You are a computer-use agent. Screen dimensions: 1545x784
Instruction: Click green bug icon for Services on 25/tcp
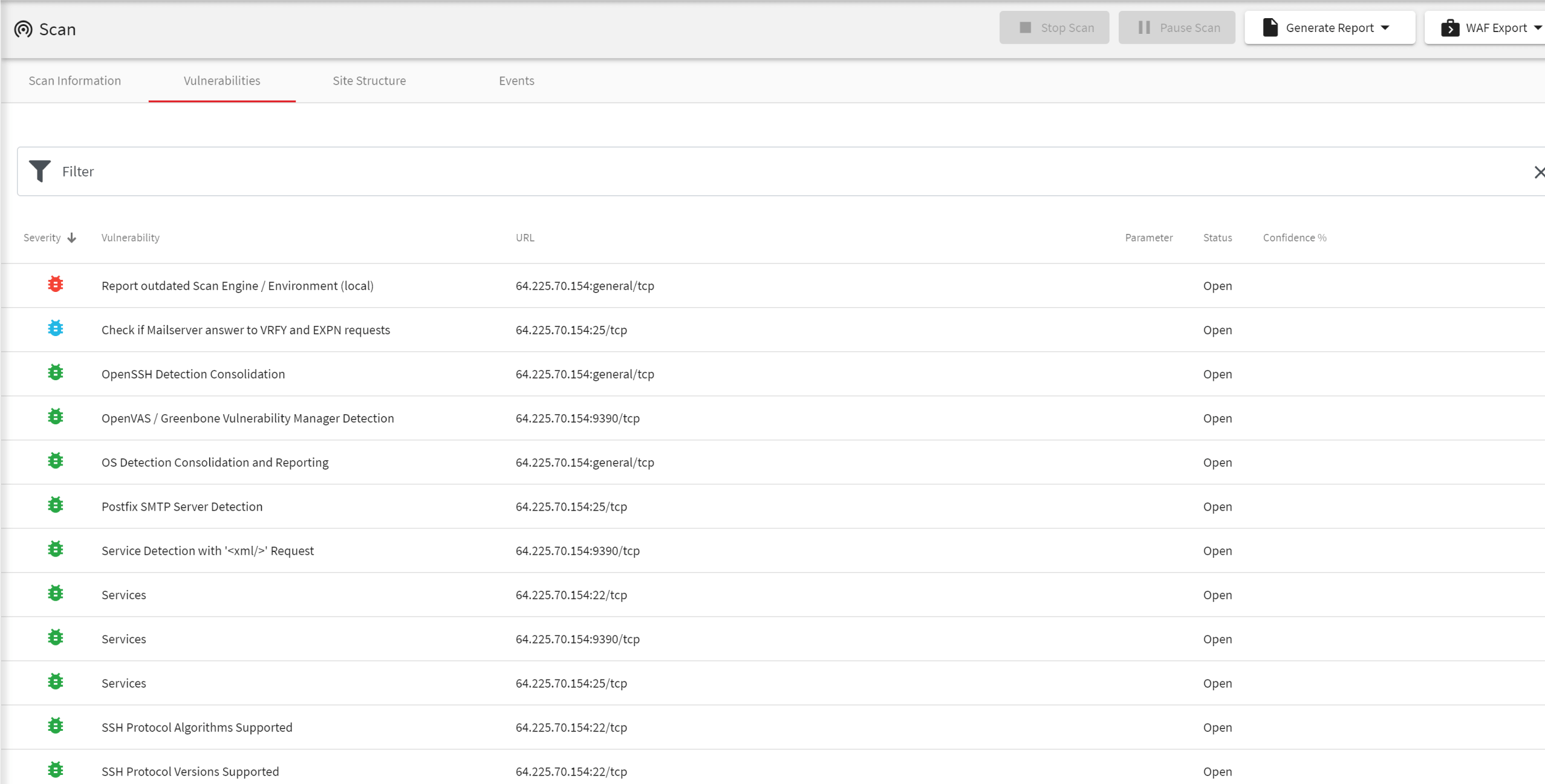coord(56,681)
